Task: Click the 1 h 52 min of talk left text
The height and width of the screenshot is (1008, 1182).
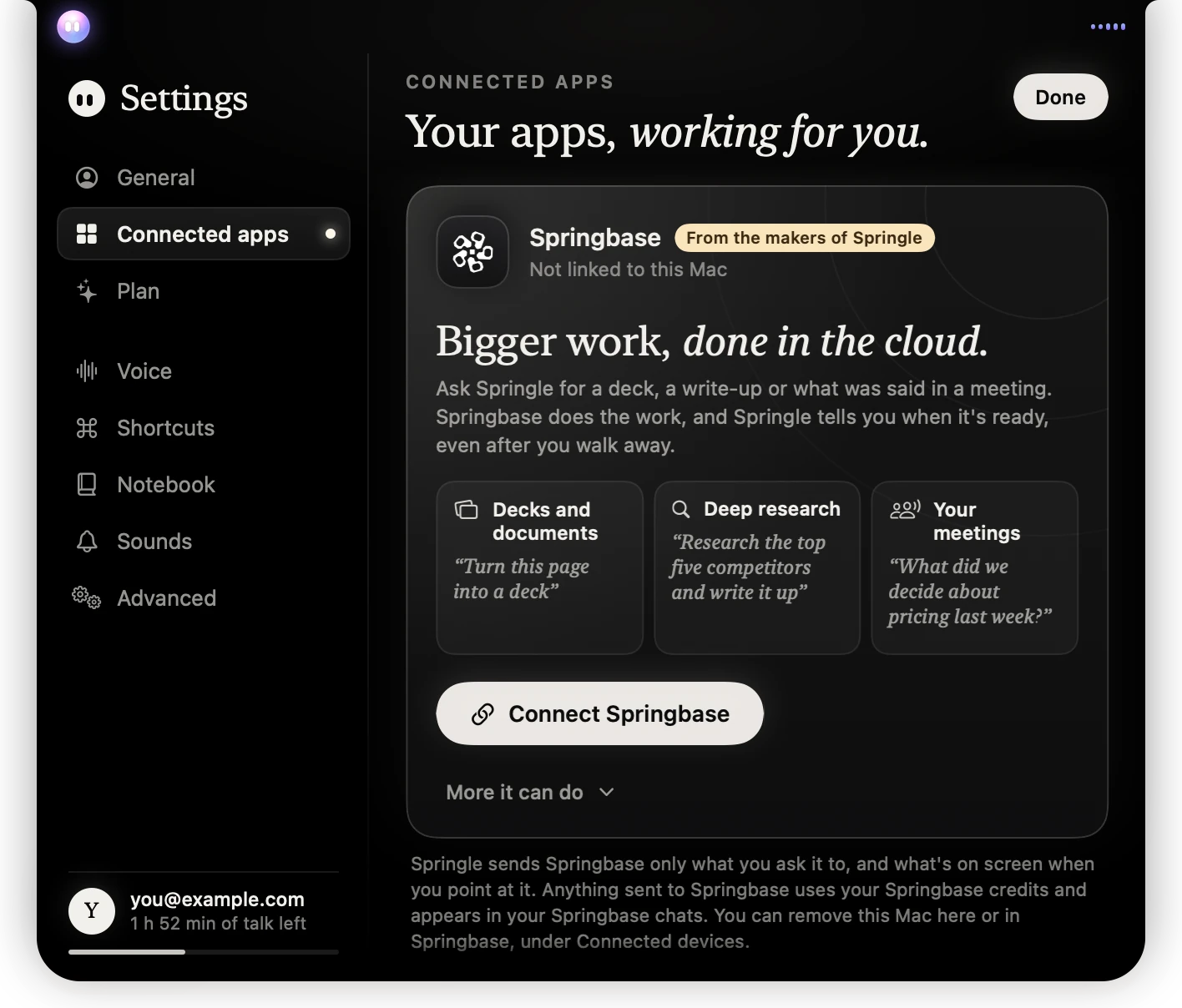Action: pyautogui.click(x=218, y=924)
